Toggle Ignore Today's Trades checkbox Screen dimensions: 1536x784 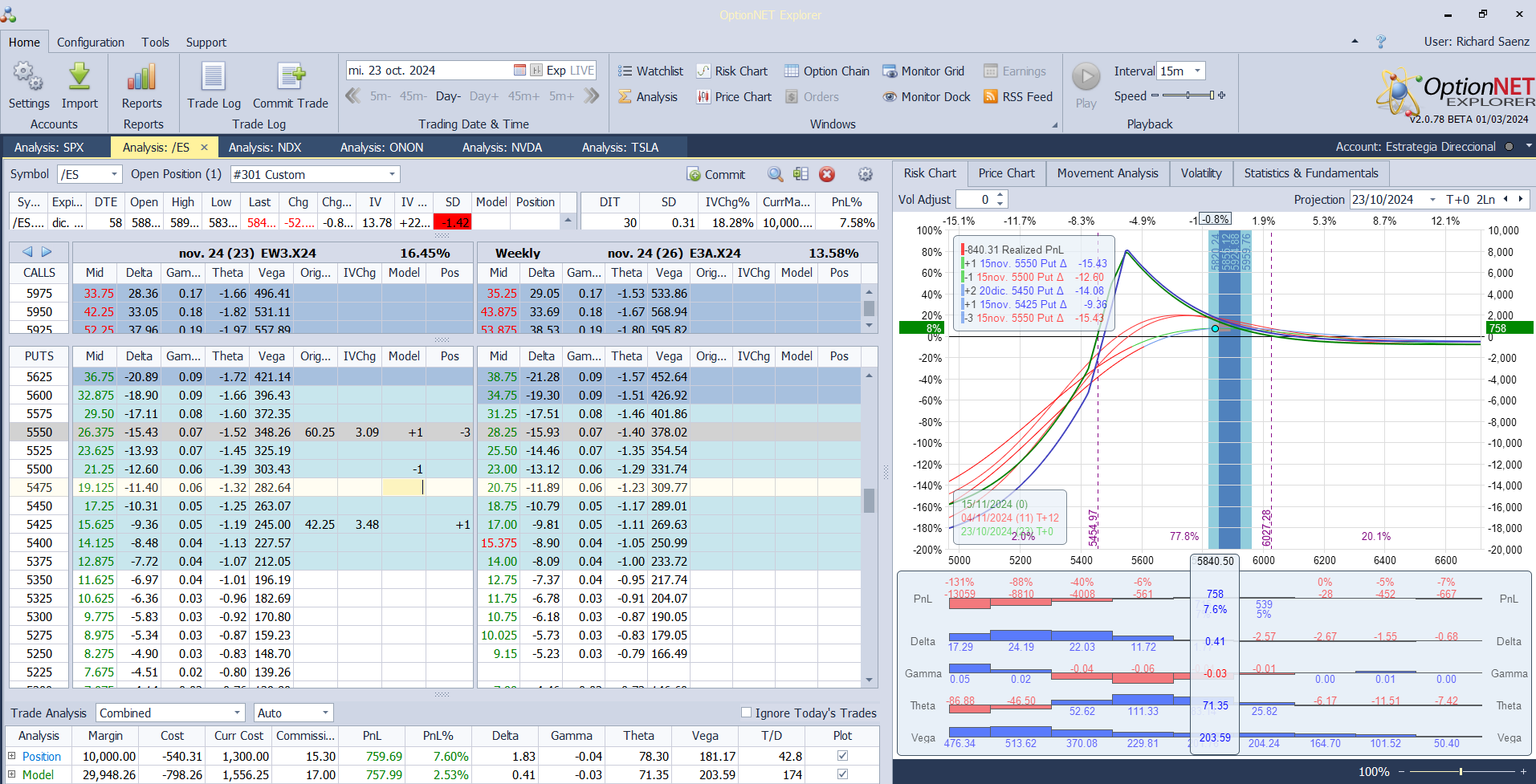click(747, 713)
